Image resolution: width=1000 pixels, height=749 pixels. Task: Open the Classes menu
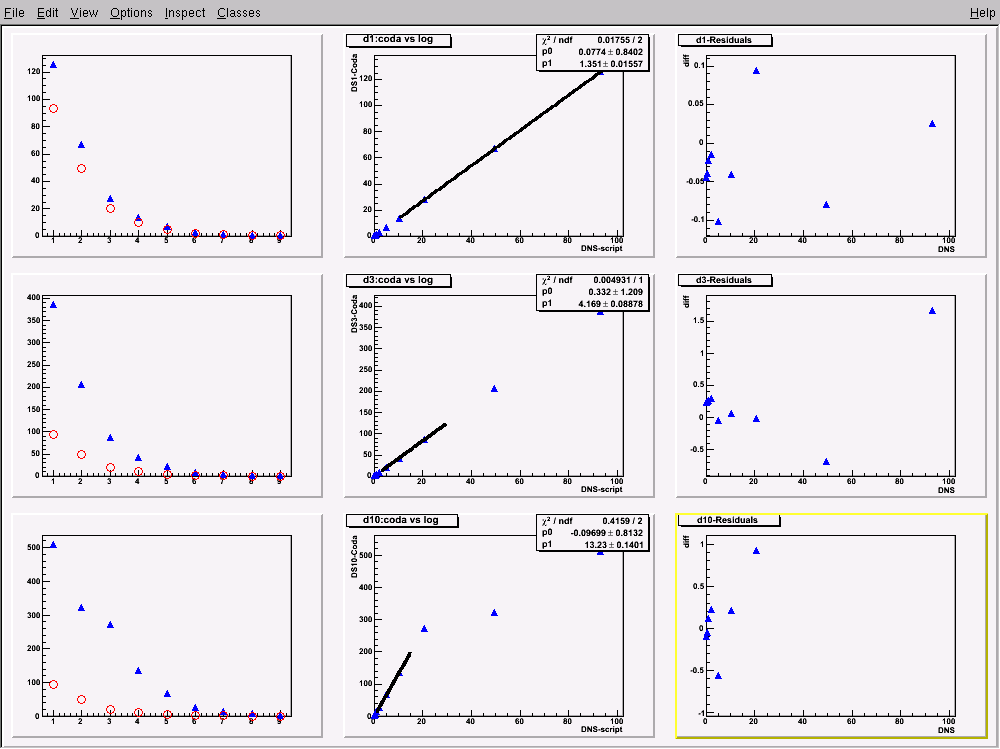[239, 12]
